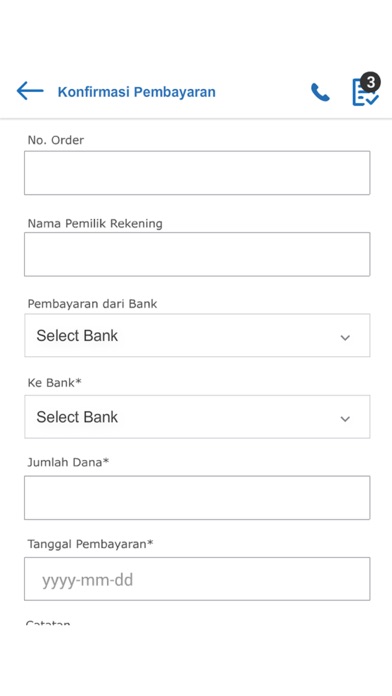Tap the back arrow icon
Viewport: 392px width, 696px height.
pyautogui.click(x=30, y=91)
